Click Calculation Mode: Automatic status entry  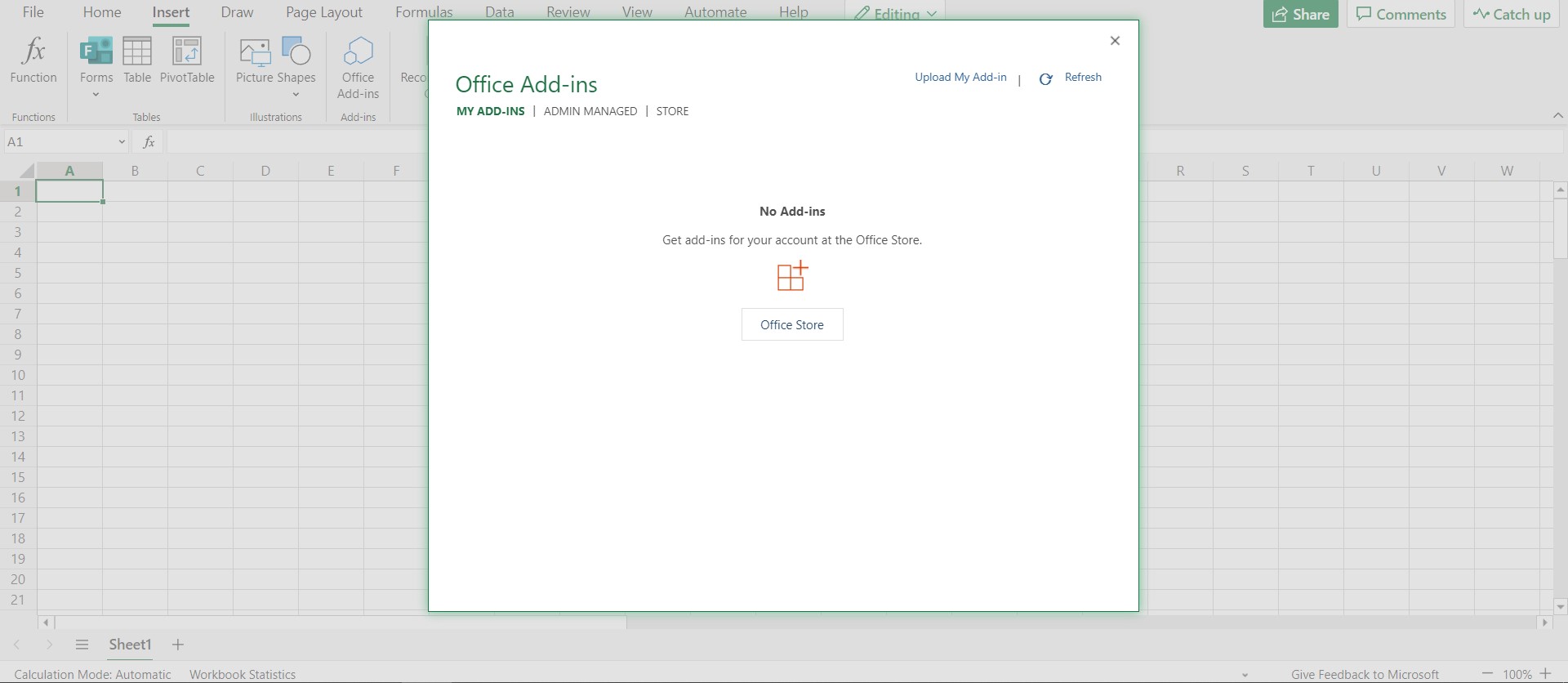(x=93, y=674)
